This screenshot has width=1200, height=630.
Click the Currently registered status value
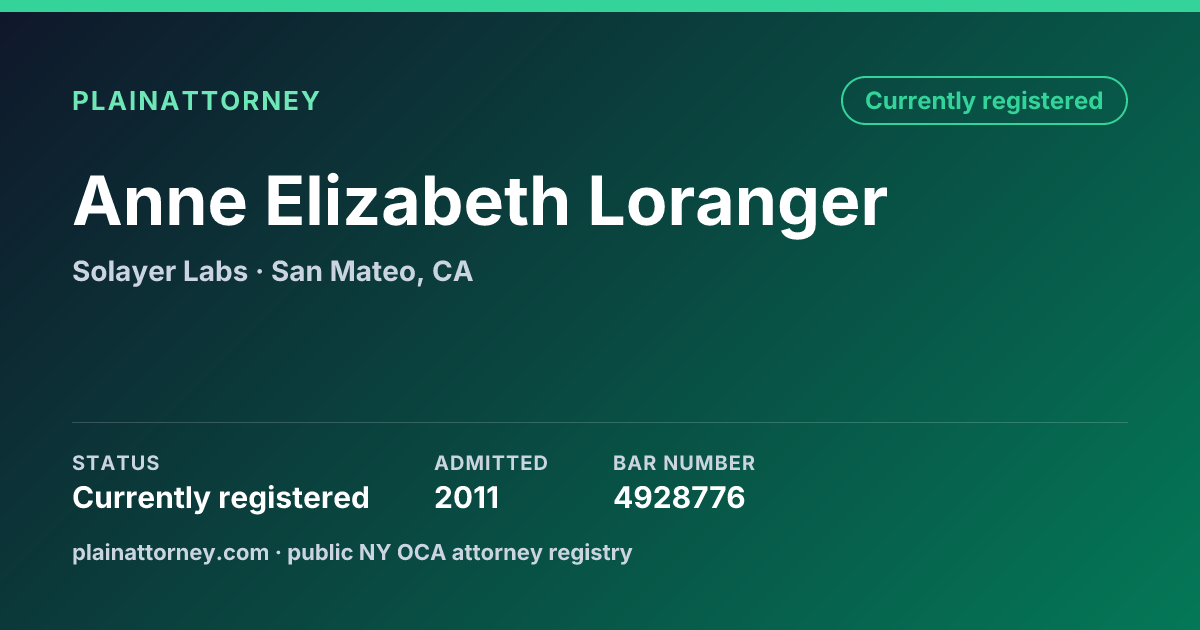click(221, 498)
